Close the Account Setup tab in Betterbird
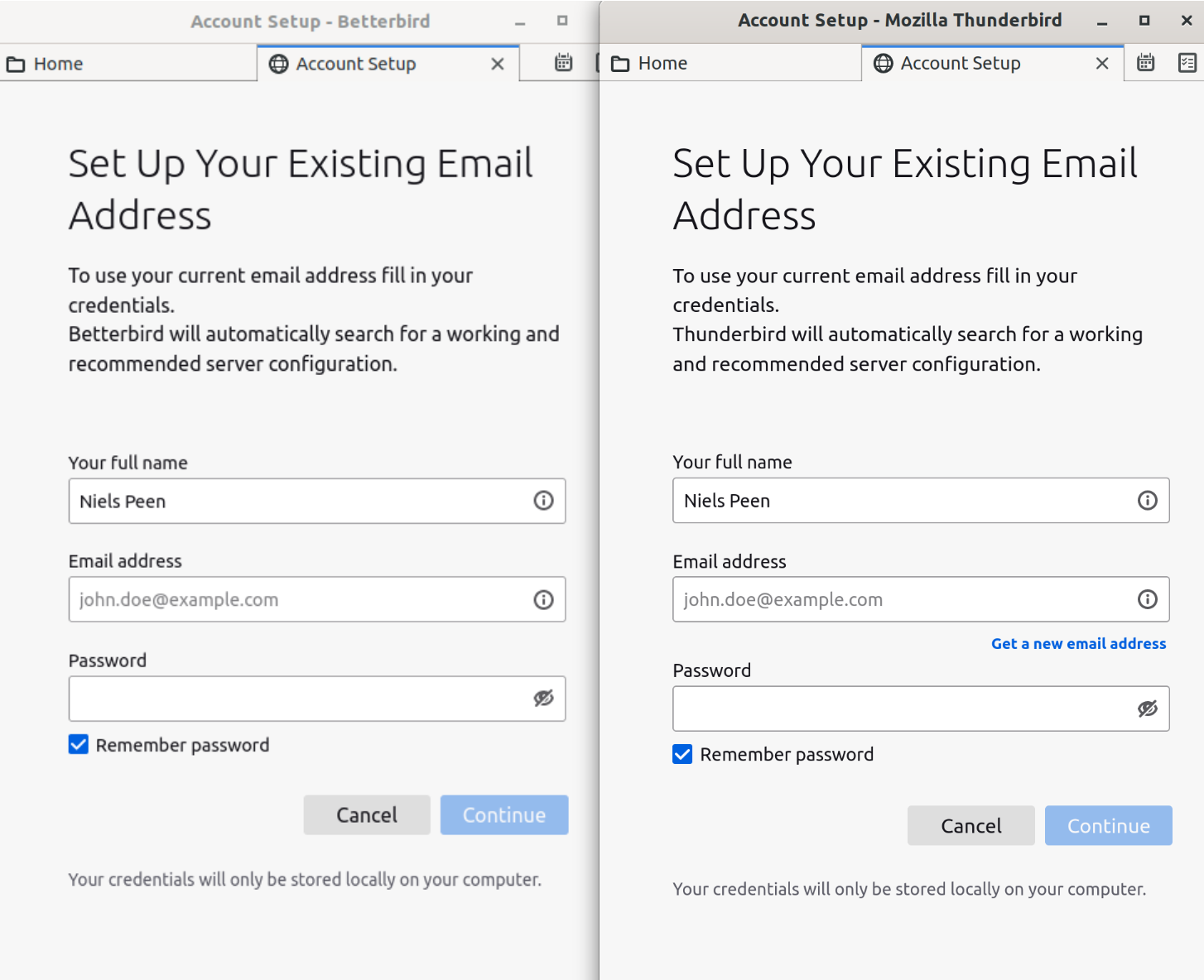The height and width of the screenshot is (980, 1204). 497,64
